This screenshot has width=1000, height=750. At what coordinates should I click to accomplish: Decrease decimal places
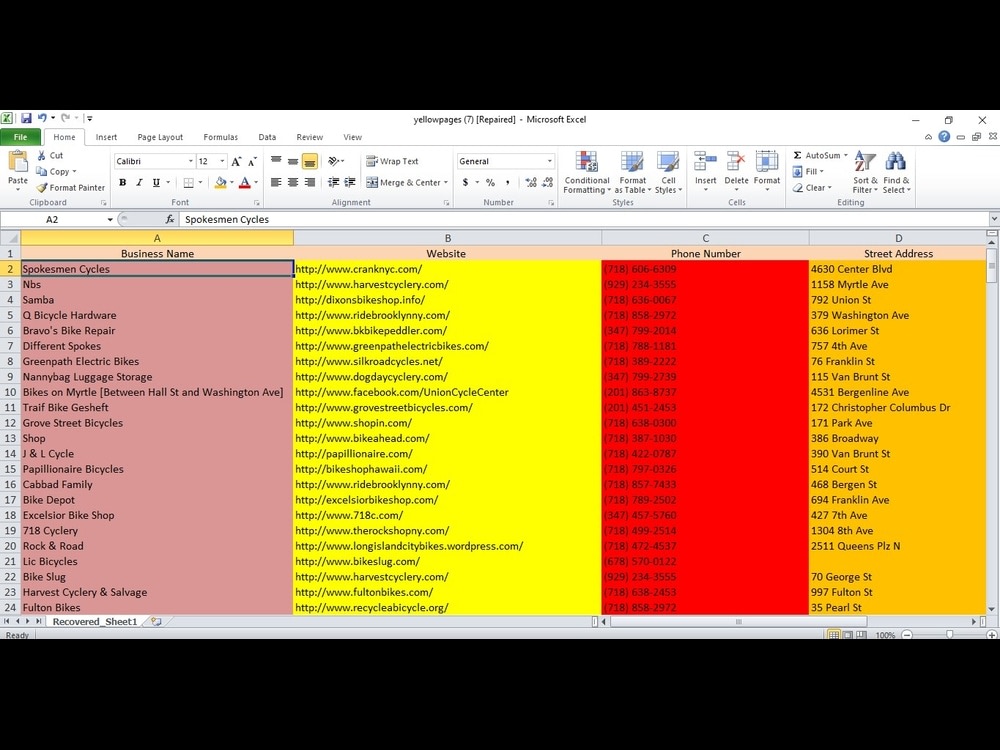coord(547,182)
